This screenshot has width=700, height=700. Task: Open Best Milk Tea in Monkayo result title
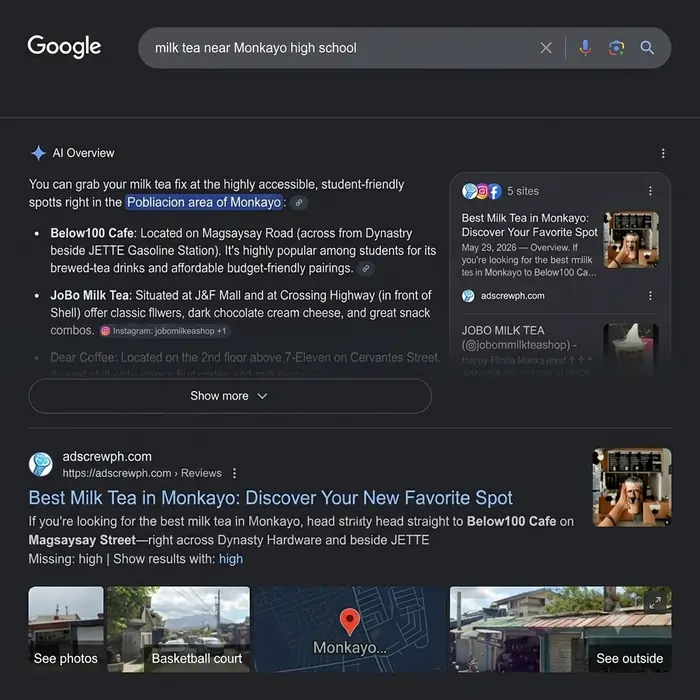pyautogui.click(x=271, y=498)
